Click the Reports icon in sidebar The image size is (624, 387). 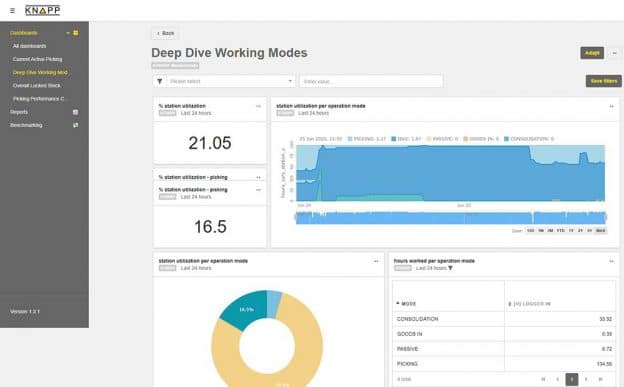point(76,112)
